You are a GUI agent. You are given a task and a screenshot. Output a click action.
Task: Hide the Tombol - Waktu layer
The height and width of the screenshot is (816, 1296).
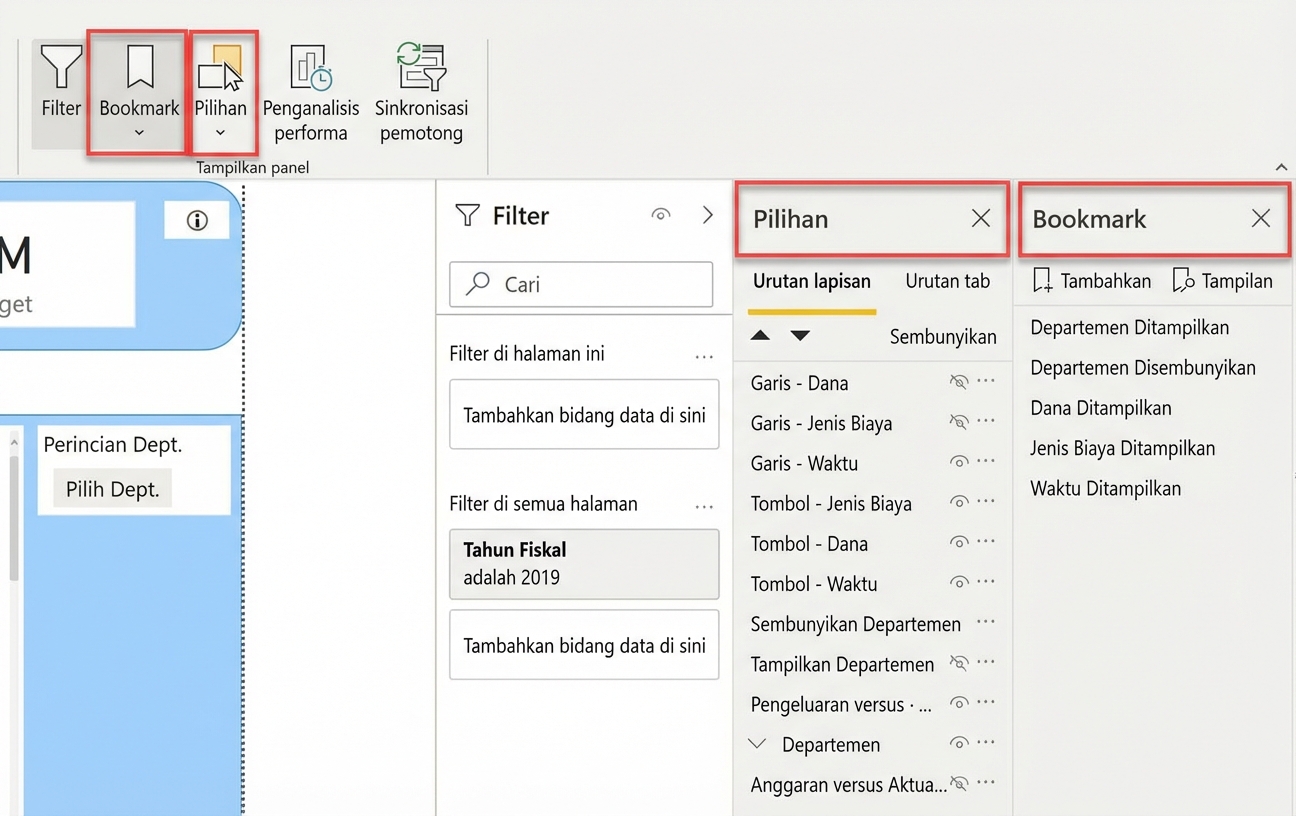point(959,583)
